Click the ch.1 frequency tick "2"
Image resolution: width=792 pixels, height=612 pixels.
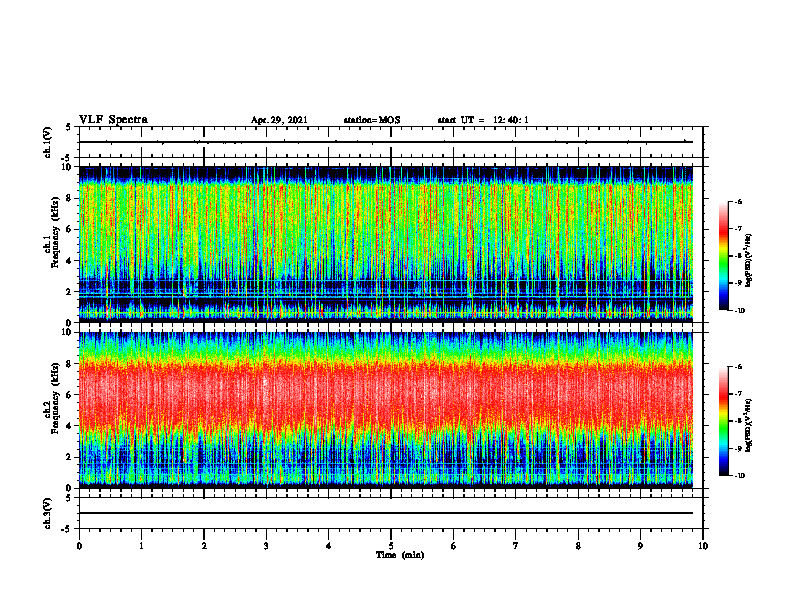pos(70,292)
